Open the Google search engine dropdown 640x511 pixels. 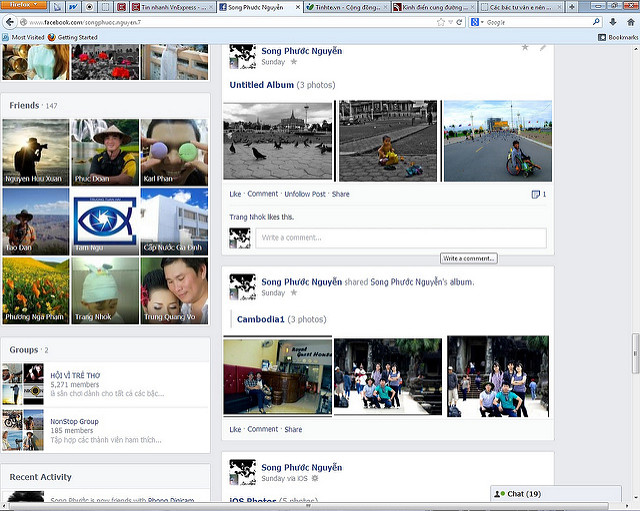[476, 22]
